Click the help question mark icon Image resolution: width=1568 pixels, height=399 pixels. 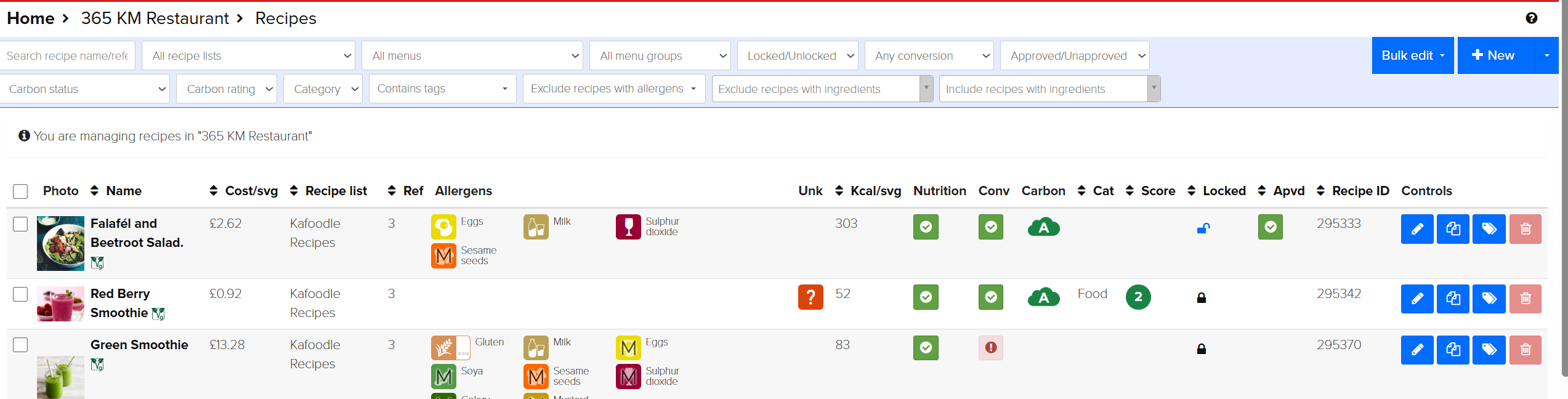1532,18
